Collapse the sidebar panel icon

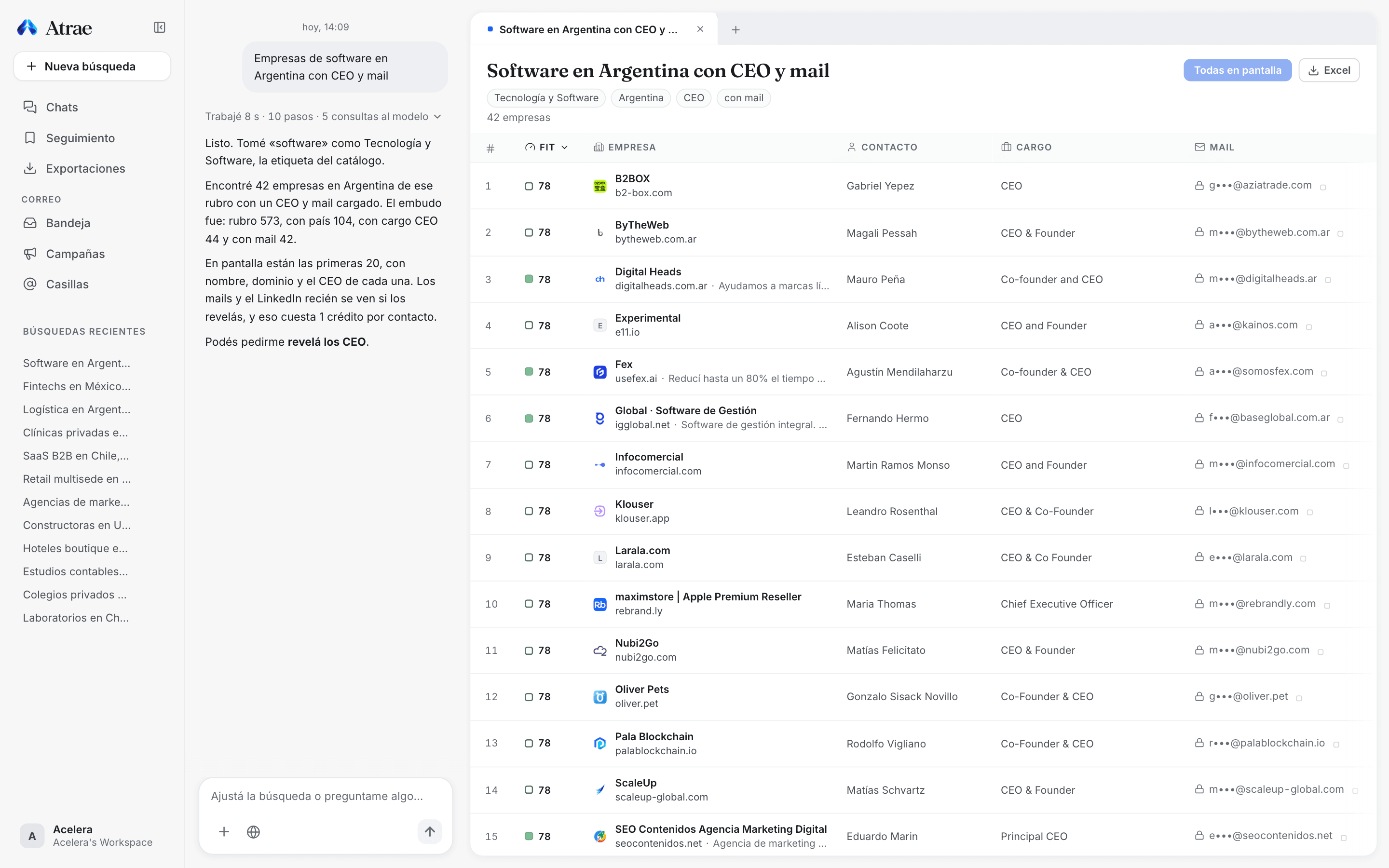coord(160,27)
